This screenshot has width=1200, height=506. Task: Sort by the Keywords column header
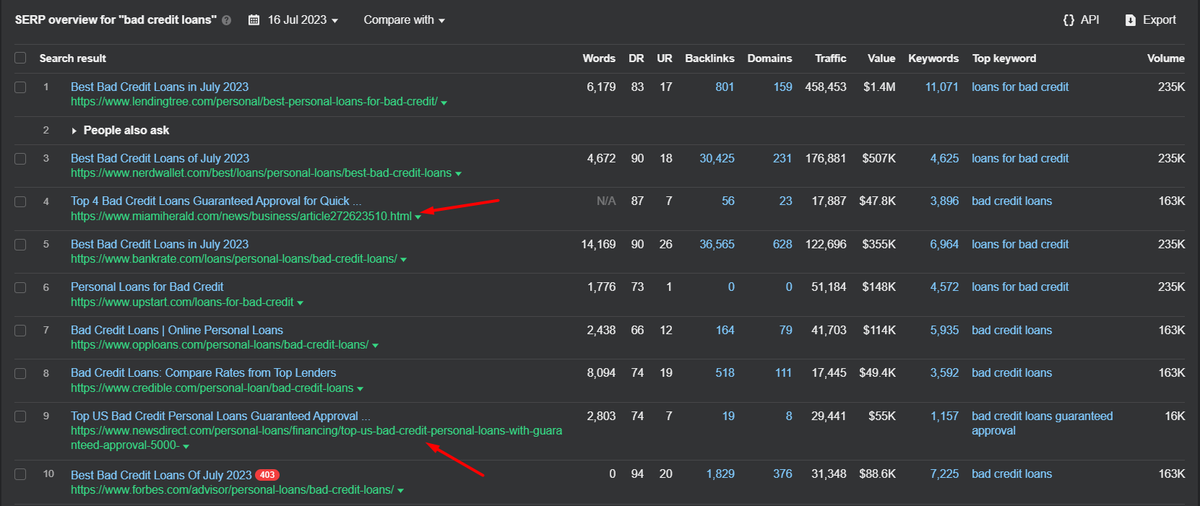click(x=933, y=58)
